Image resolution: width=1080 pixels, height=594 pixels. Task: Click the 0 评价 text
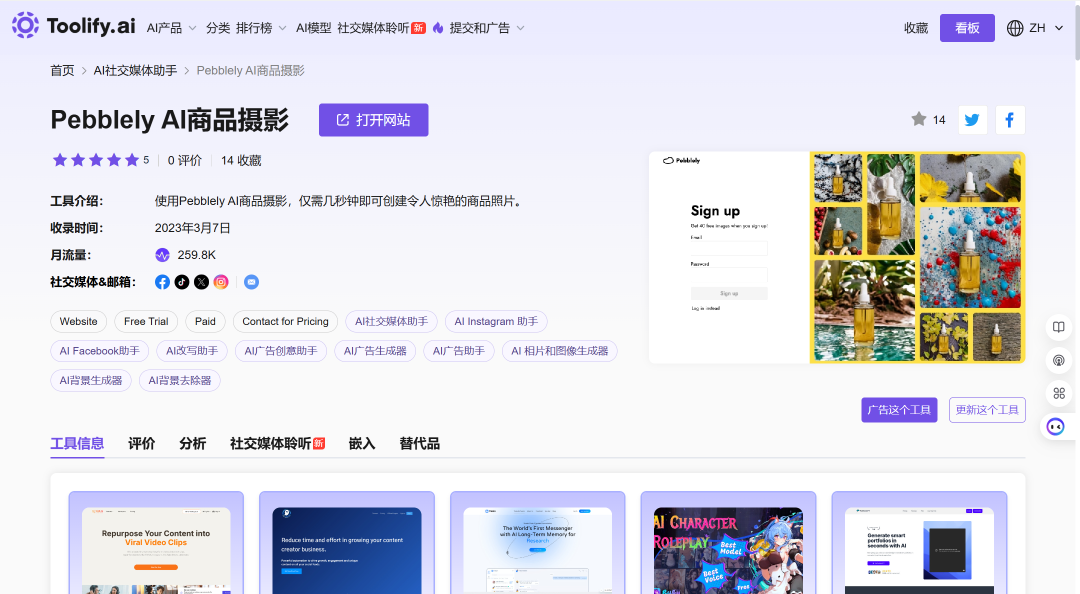point(185,161)
